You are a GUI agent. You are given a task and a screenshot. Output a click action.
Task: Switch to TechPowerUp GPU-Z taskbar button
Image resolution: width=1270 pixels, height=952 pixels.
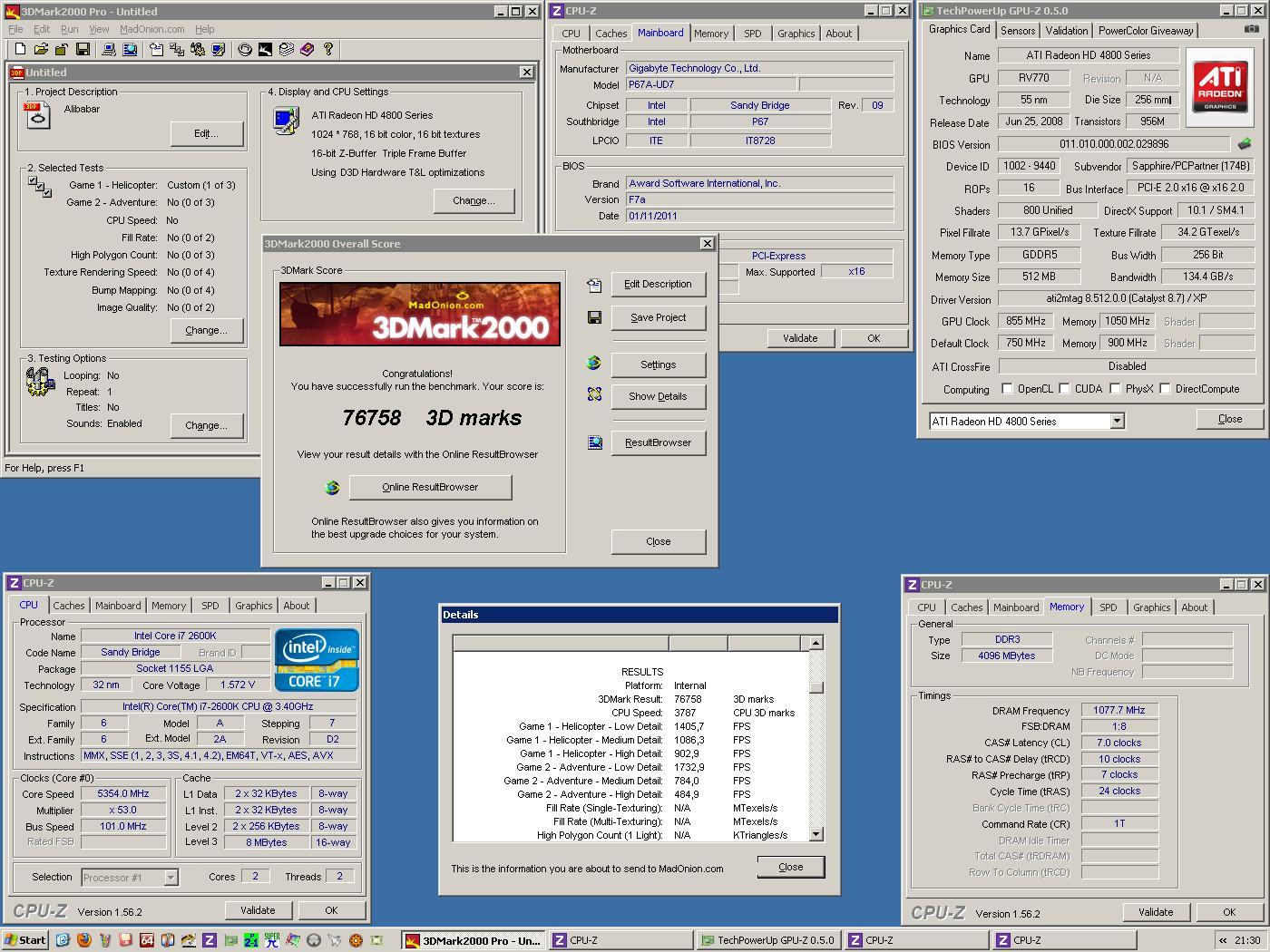pyautogui.click(x=769, y=940)
